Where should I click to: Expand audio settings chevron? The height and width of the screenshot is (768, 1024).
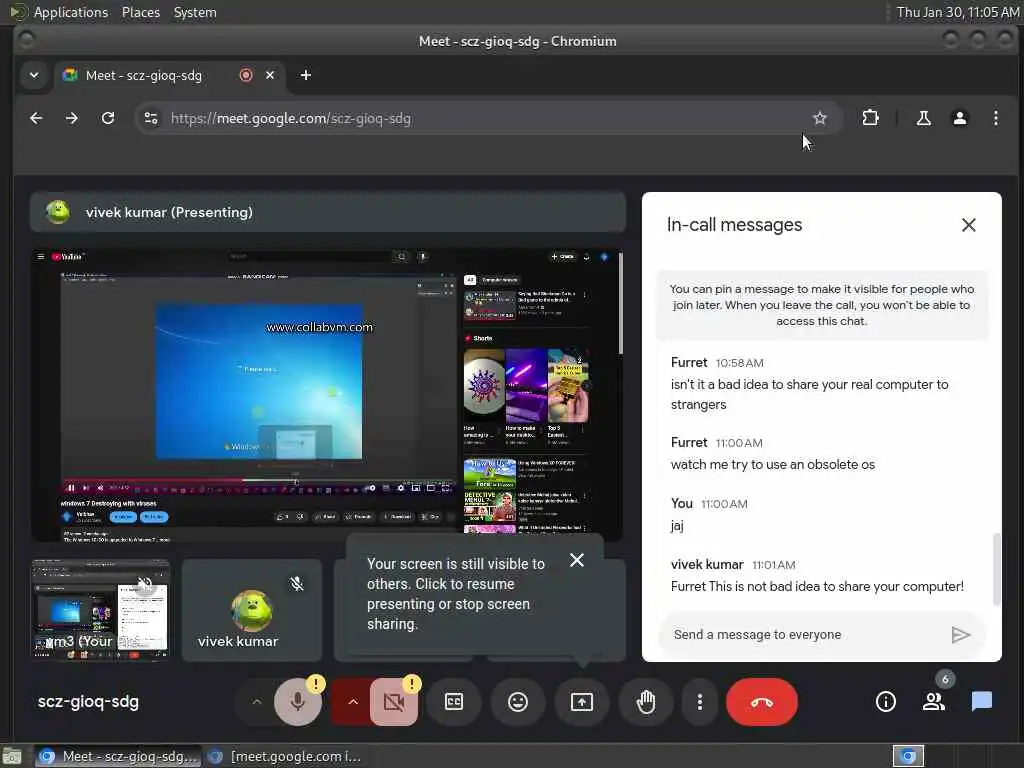pos(257,702)
